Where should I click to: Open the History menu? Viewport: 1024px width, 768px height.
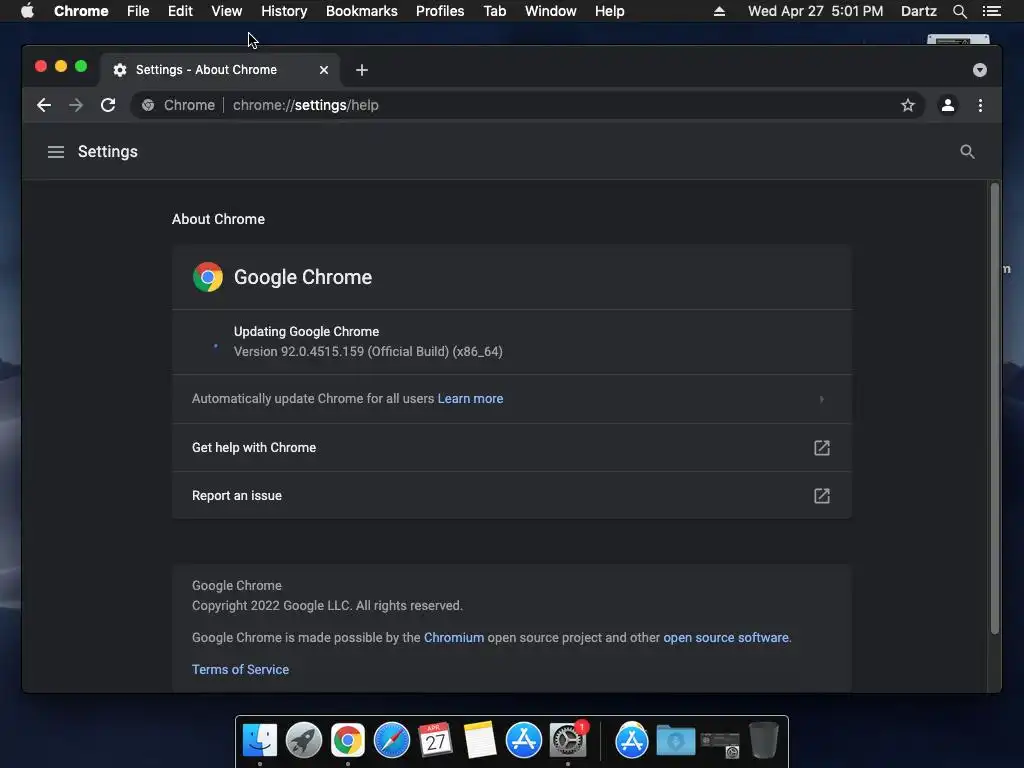click(x=284, y=11)
